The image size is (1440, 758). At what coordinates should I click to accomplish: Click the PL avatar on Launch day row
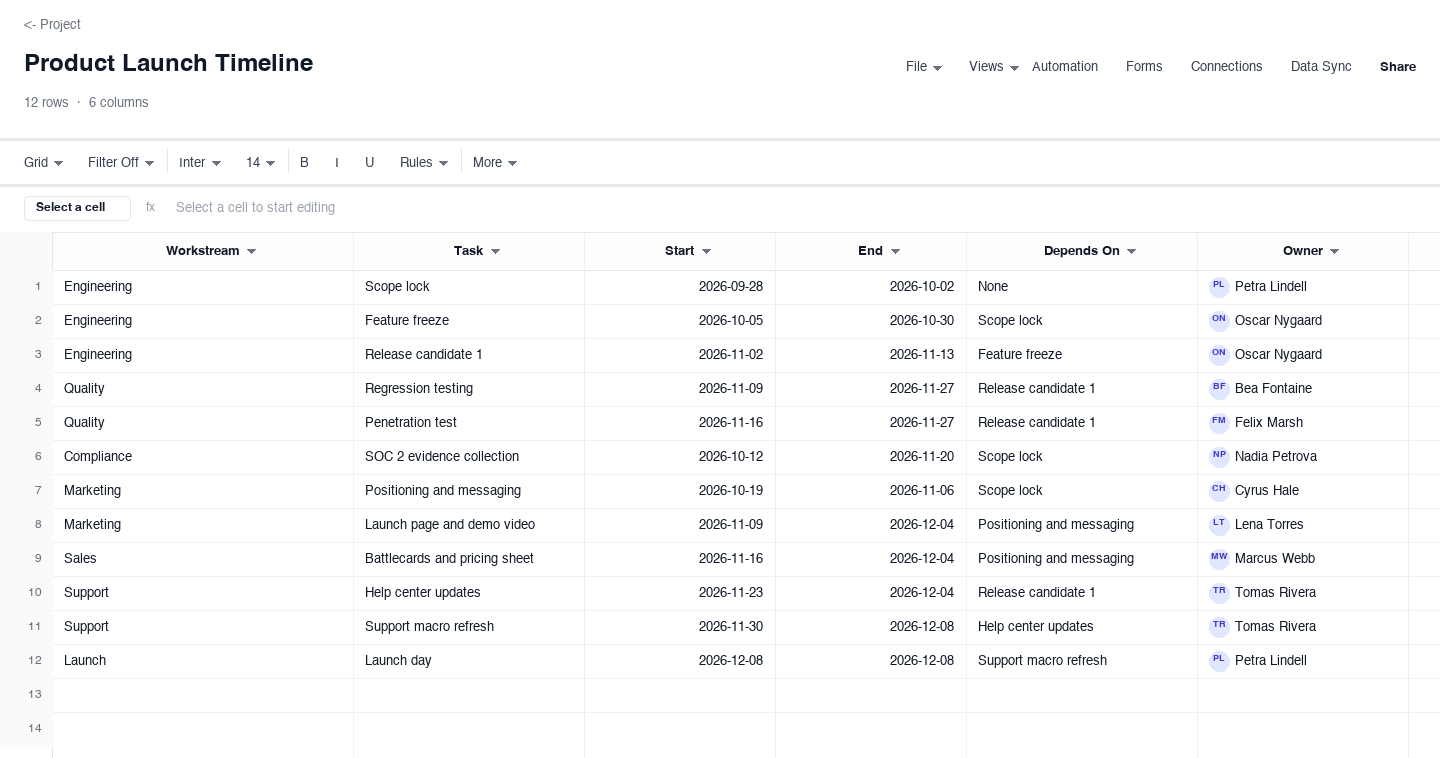coord(1219,661)
